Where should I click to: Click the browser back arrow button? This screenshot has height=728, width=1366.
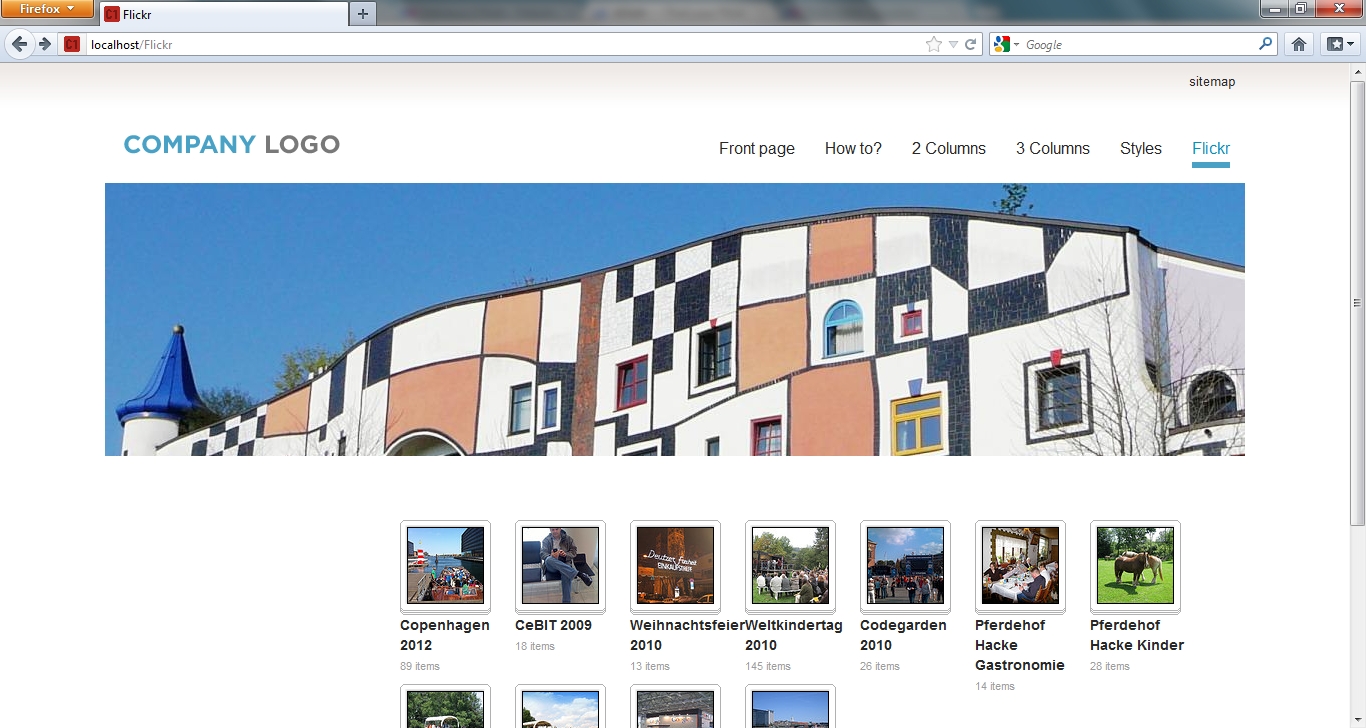[19, 44]
